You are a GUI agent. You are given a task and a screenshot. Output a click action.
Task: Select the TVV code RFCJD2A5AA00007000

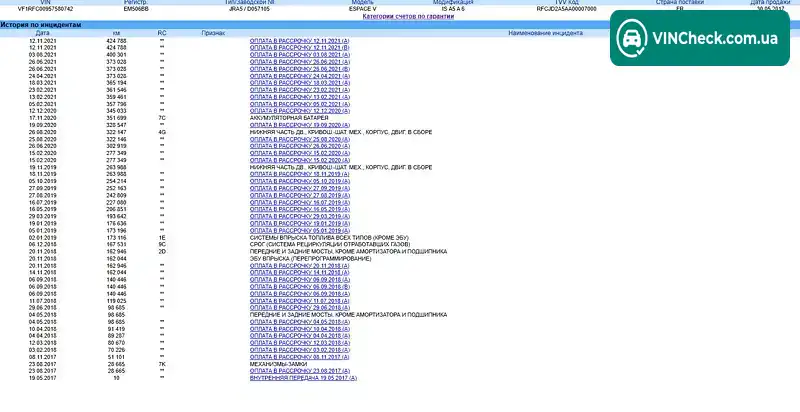click(x=566, y=9)
